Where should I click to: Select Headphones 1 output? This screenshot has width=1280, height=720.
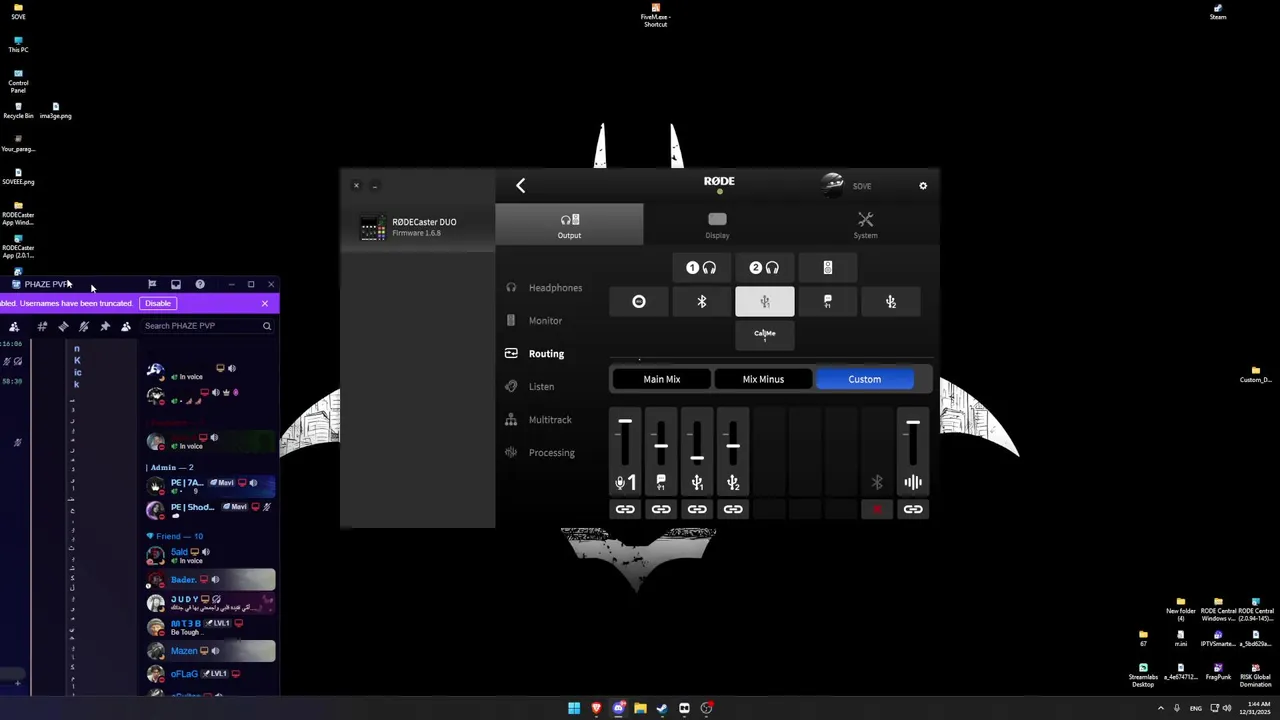click(701, 268)
